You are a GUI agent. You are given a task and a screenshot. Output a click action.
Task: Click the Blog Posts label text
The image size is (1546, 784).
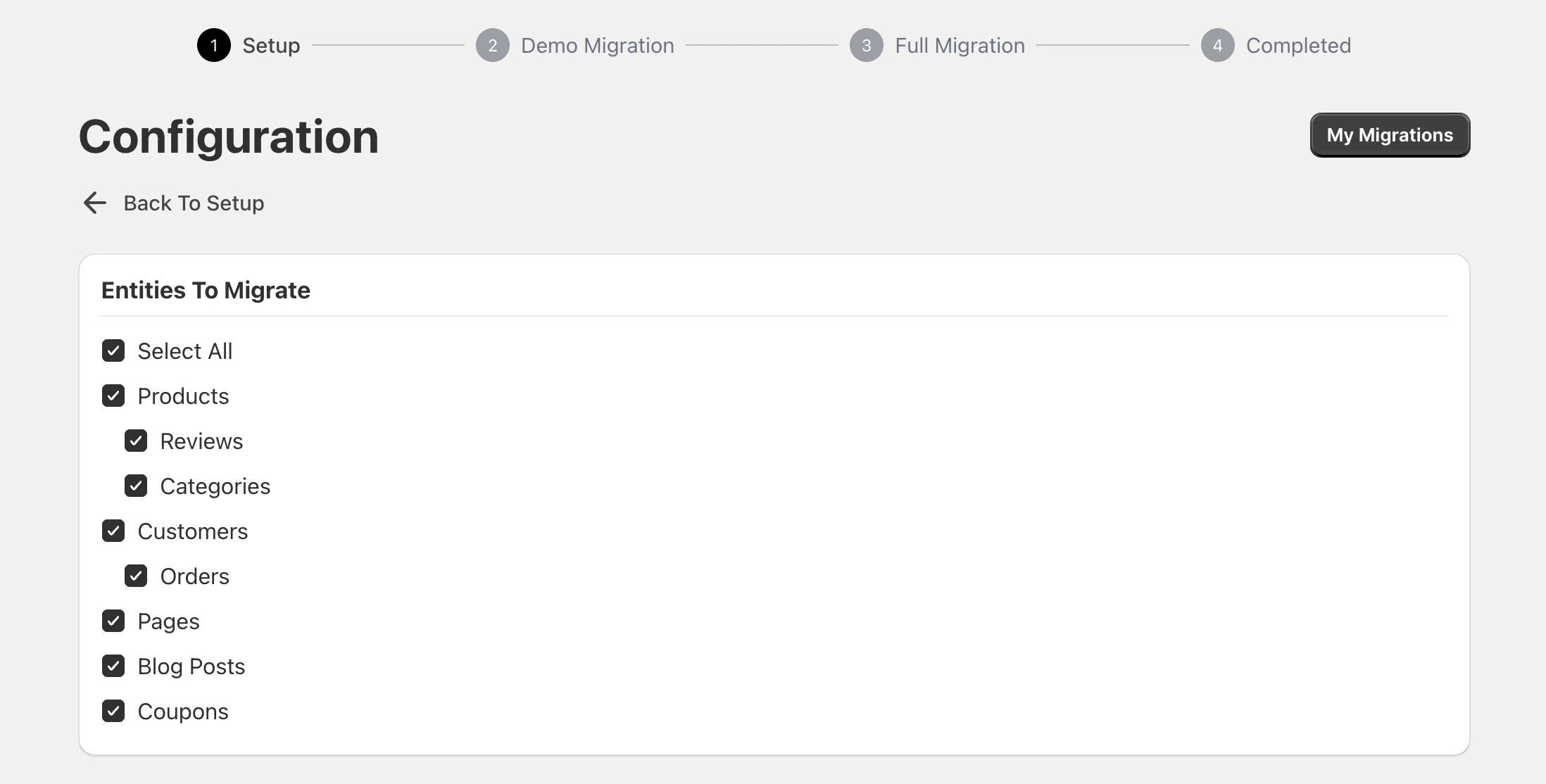[x=191, y=666]
